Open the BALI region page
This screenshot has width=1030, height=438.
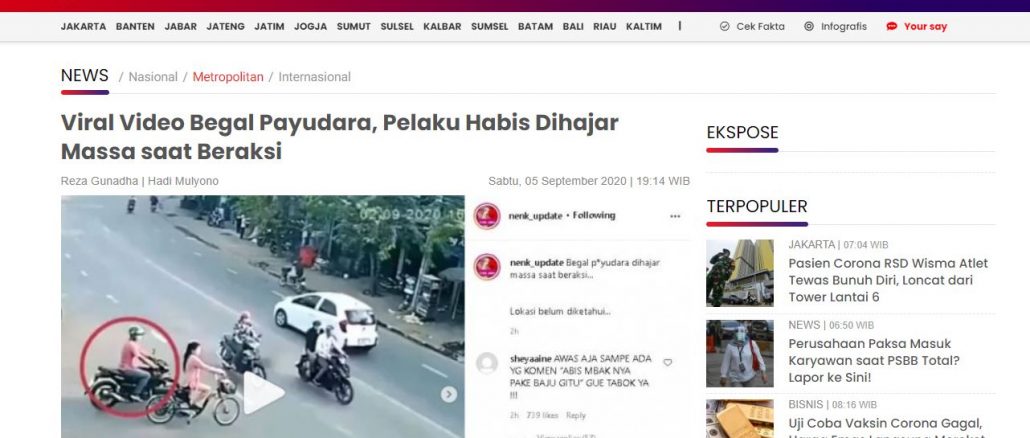[573, 27]
